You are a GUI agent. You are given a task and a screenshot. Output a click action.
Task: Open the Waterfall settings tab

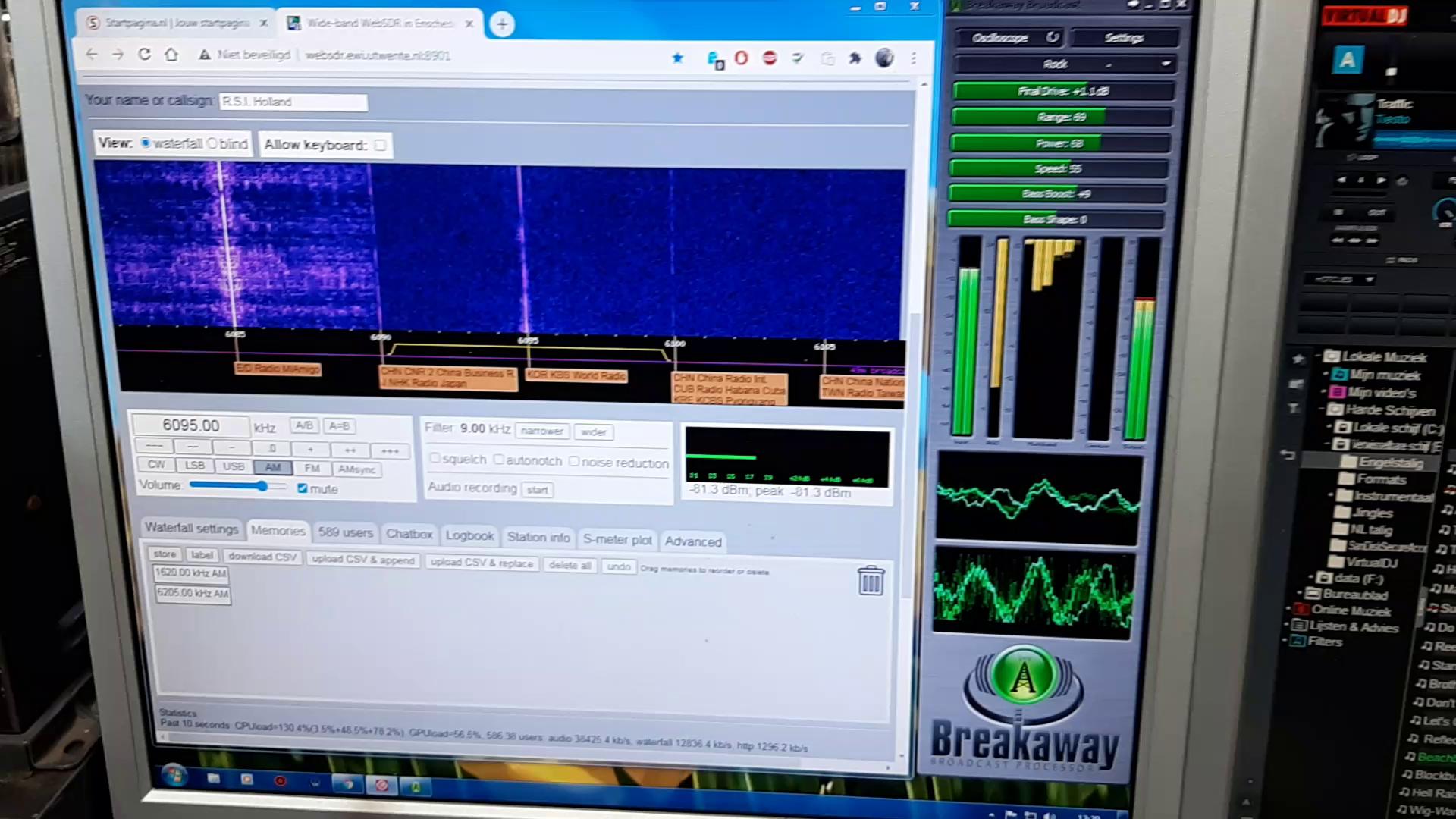(x=191, y=528)
